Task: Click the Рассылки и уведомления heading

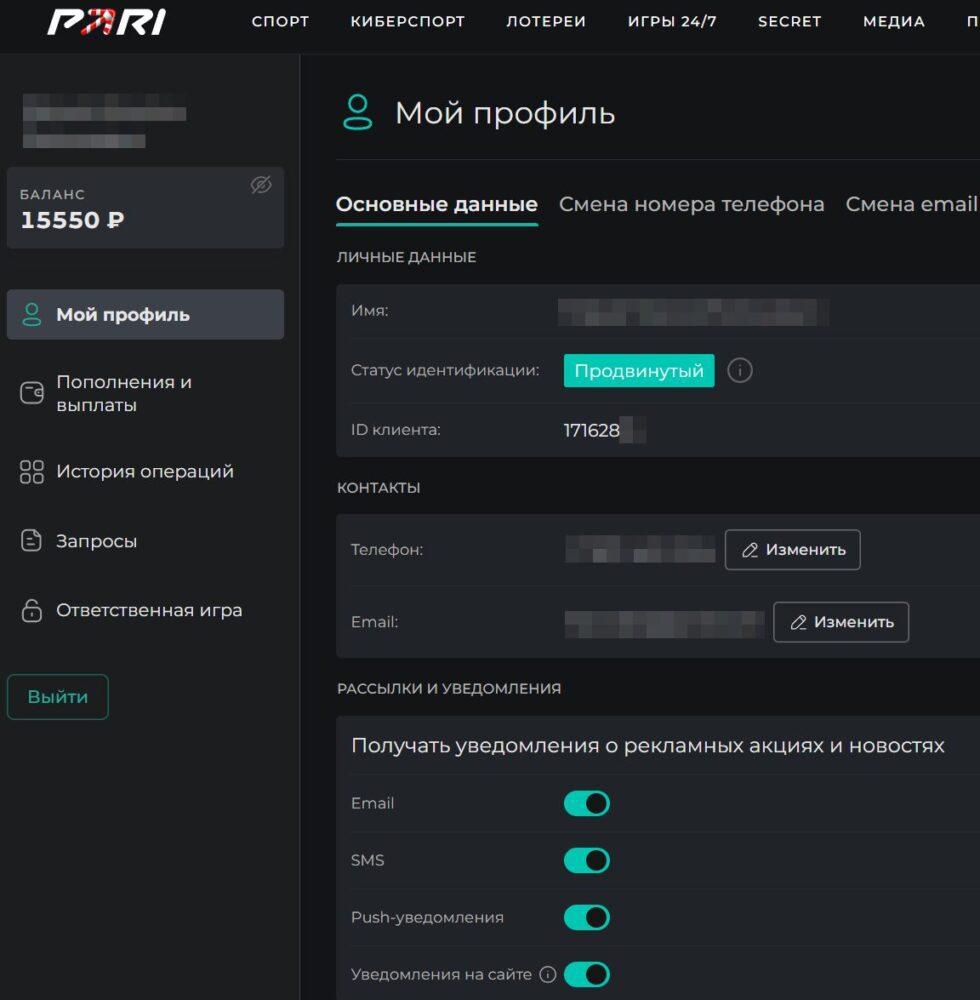Action: coord(449,689)
